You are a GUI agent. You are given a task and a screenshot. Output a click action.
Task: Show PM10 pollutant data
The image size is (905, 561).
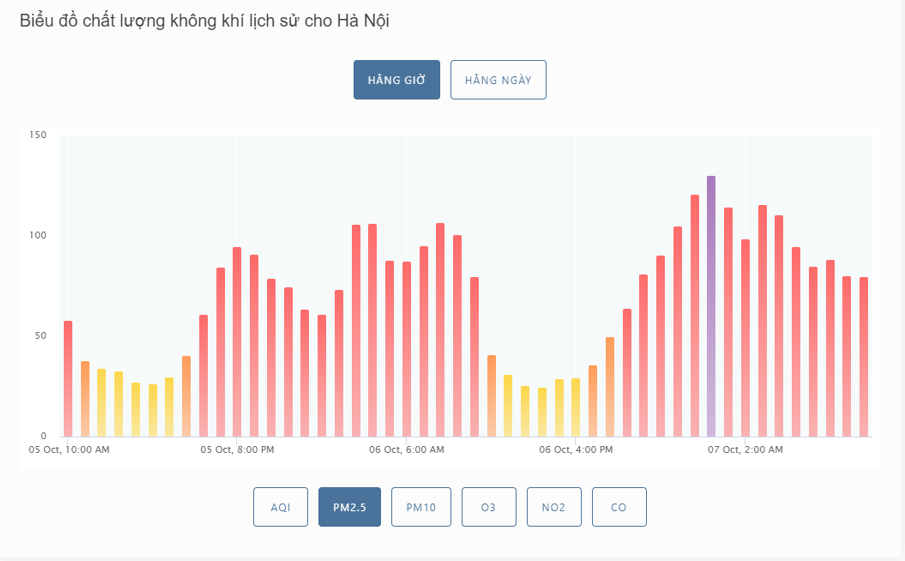[x=421, y=507]
